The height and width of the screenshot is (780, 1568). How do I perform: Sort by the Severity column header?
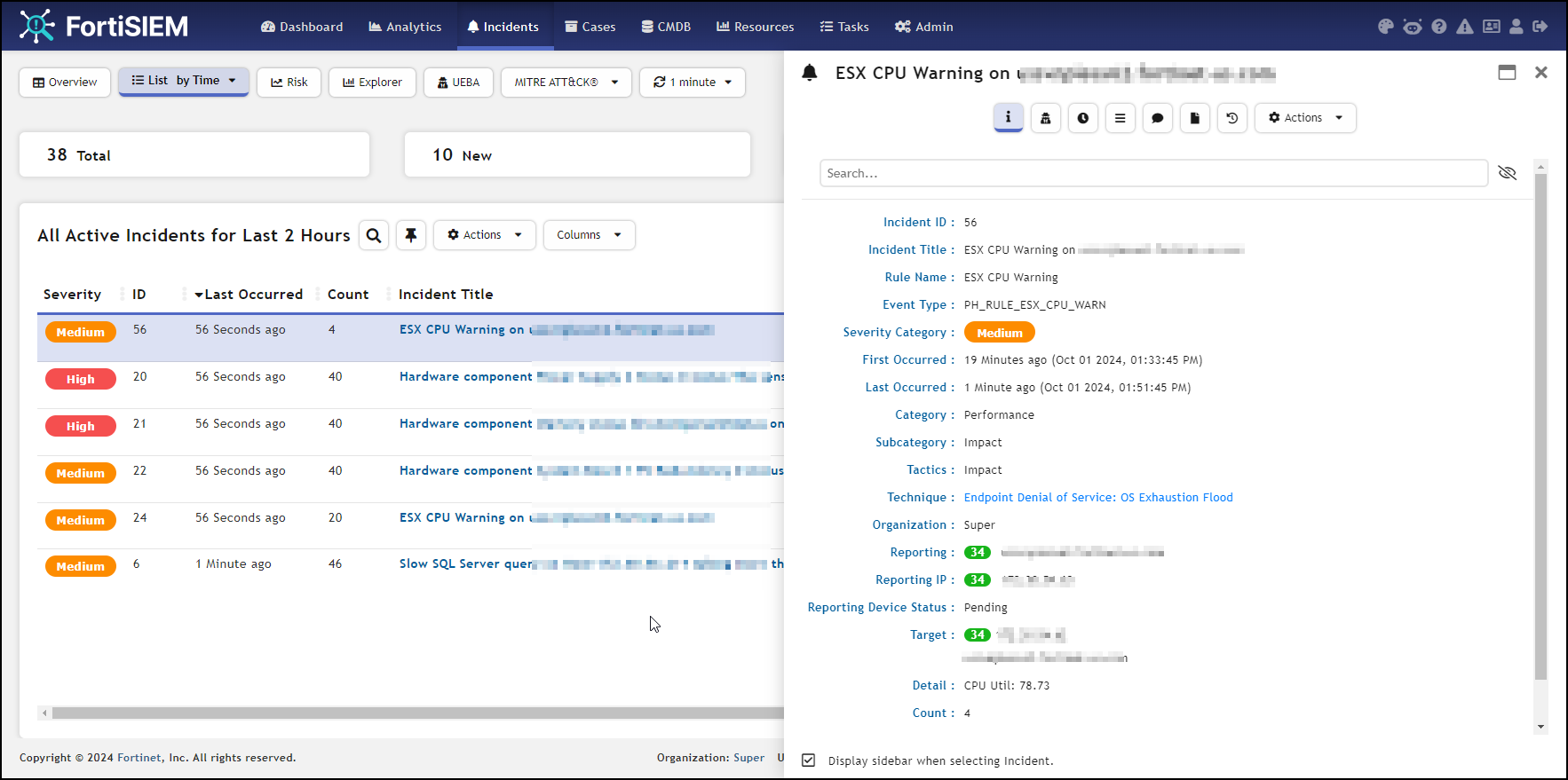(72, 295)
